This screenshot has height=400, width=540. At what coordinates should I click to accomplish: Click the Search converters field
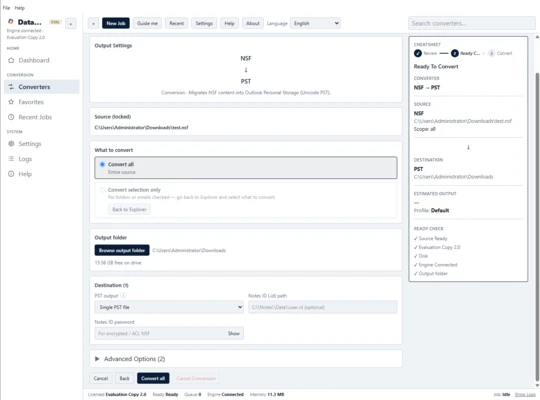pyautogui.click(x=472, y=23)
